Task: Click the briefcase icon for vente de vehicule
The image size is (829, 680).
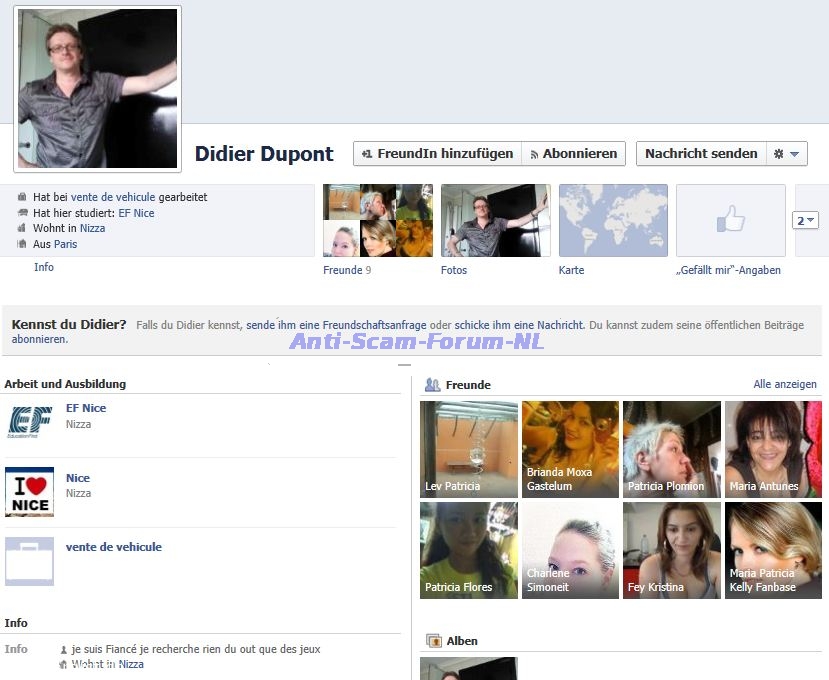Action: pos(29,561)
